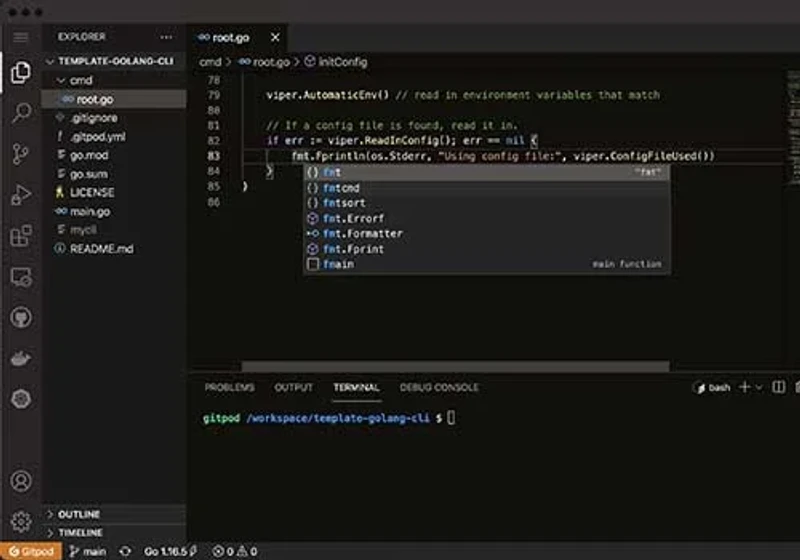Collapse the TEMPLATE-GOLANG-CLI folder section

click(x=115, y=61)
